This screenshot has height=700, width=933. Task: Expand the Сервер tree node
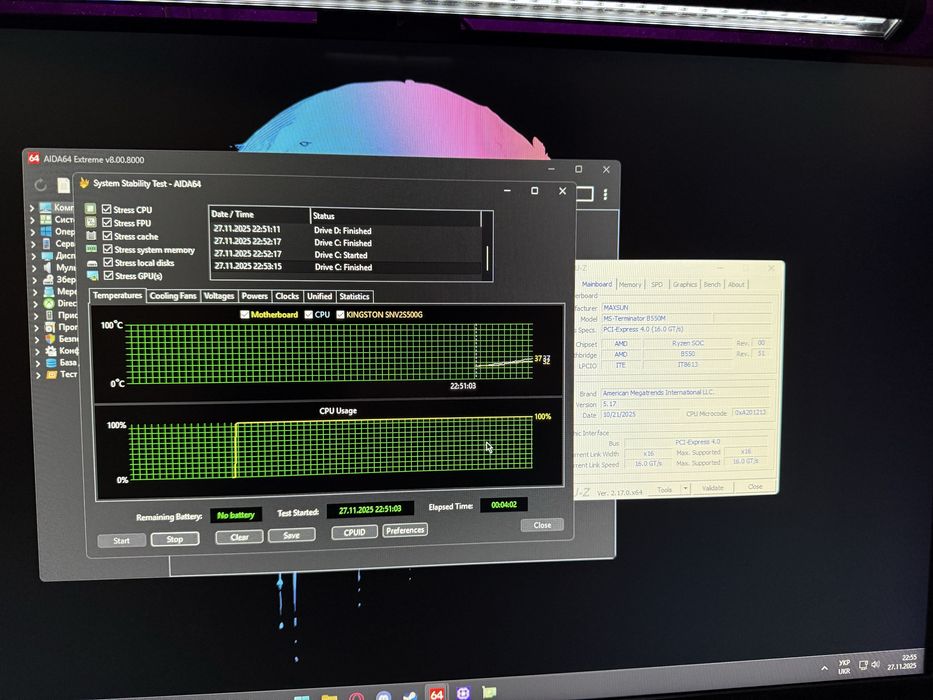(x=33, y=243)
